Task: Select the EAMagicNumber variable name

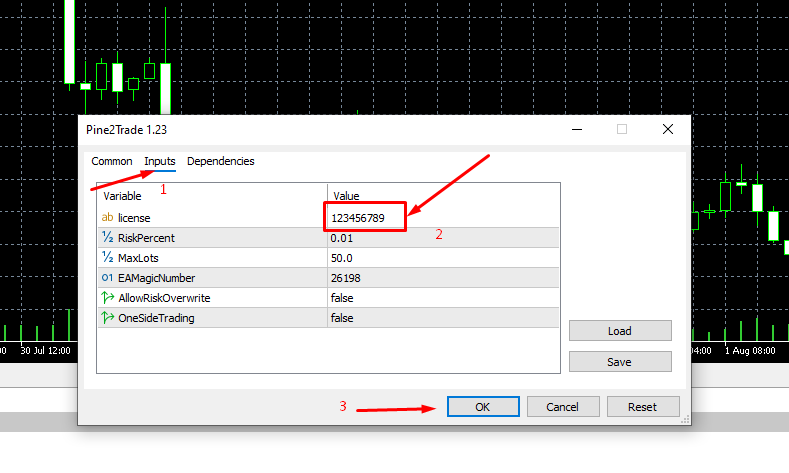Action: pos(156,278)
